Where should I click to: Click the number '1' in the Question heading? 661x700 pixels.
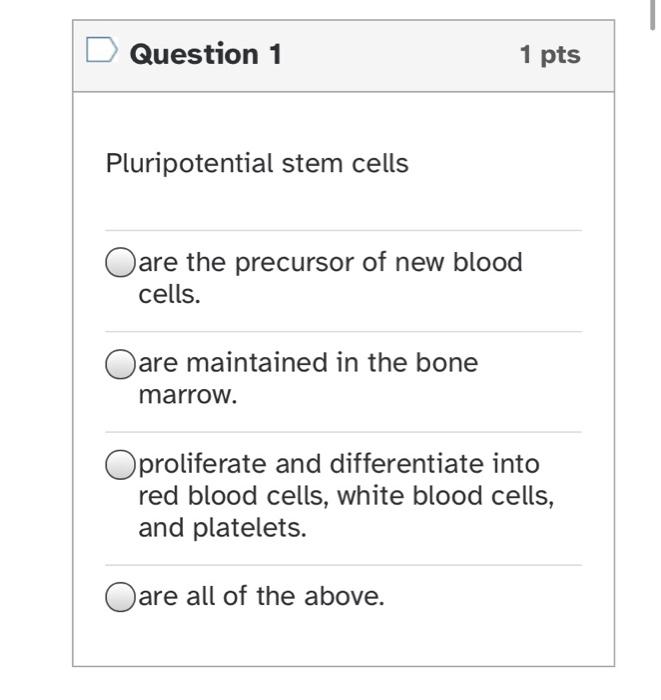274,54
